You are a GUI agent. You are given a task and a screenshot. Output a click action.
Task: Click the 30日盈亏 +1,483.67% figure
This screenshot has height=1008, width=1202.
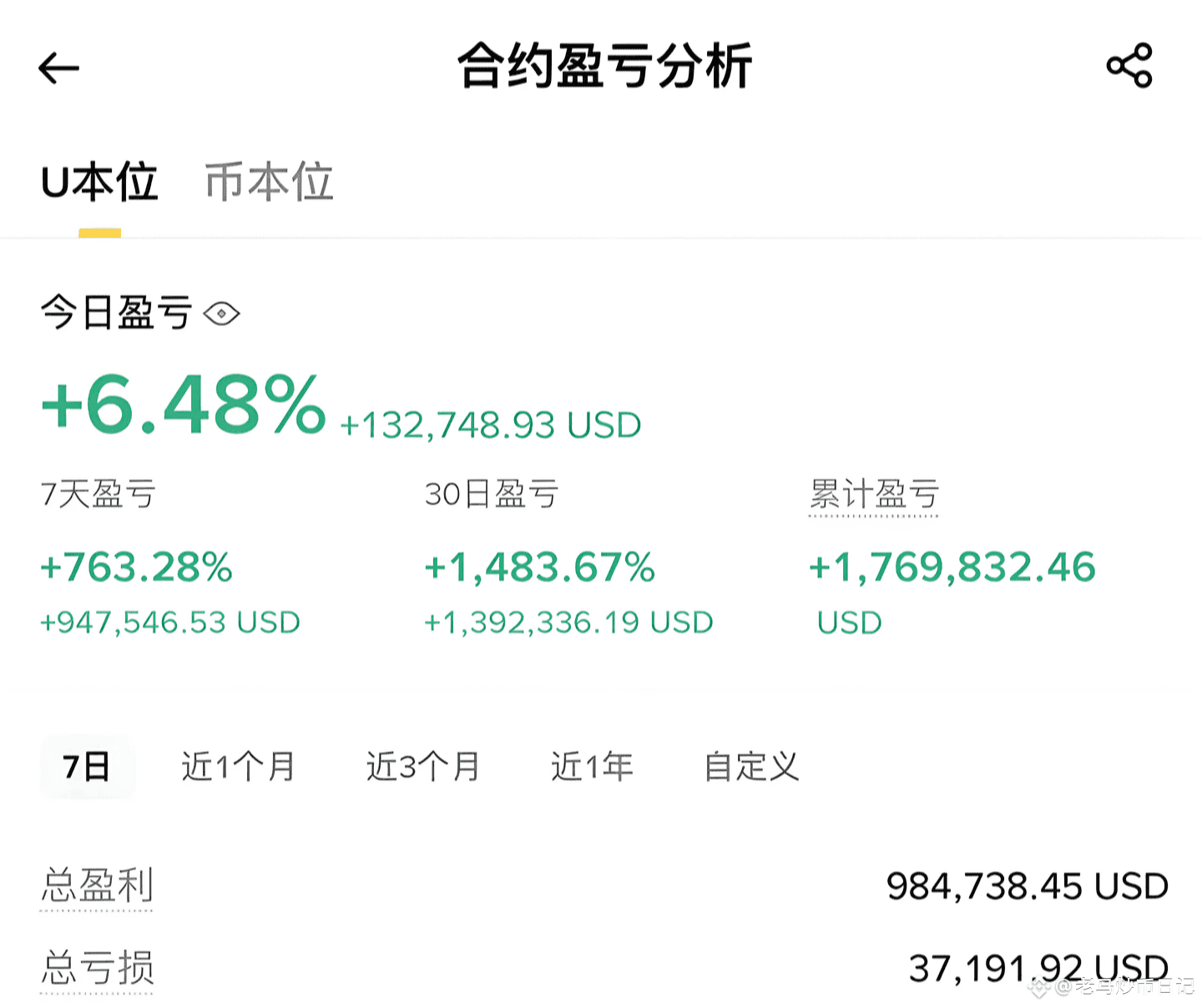539,567
